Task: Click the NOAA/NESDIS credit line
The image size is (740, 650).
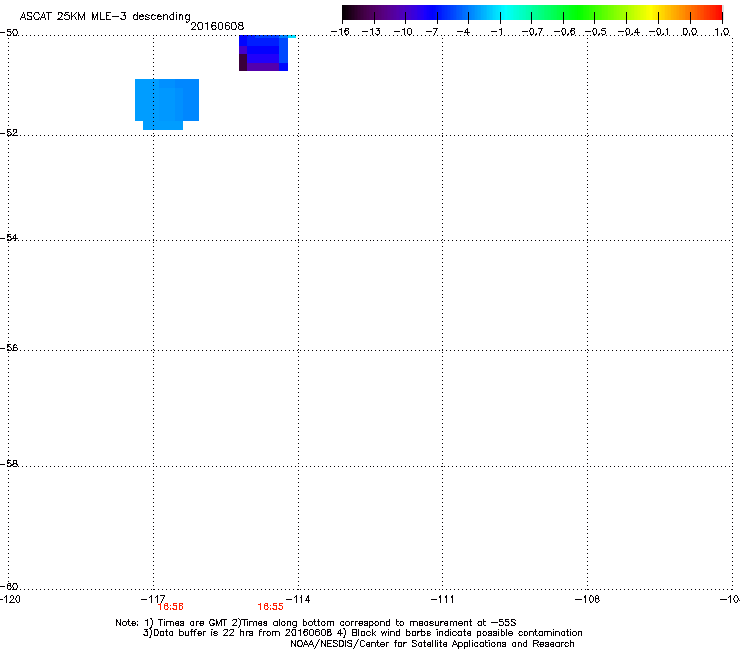Action: click(432, 644)
